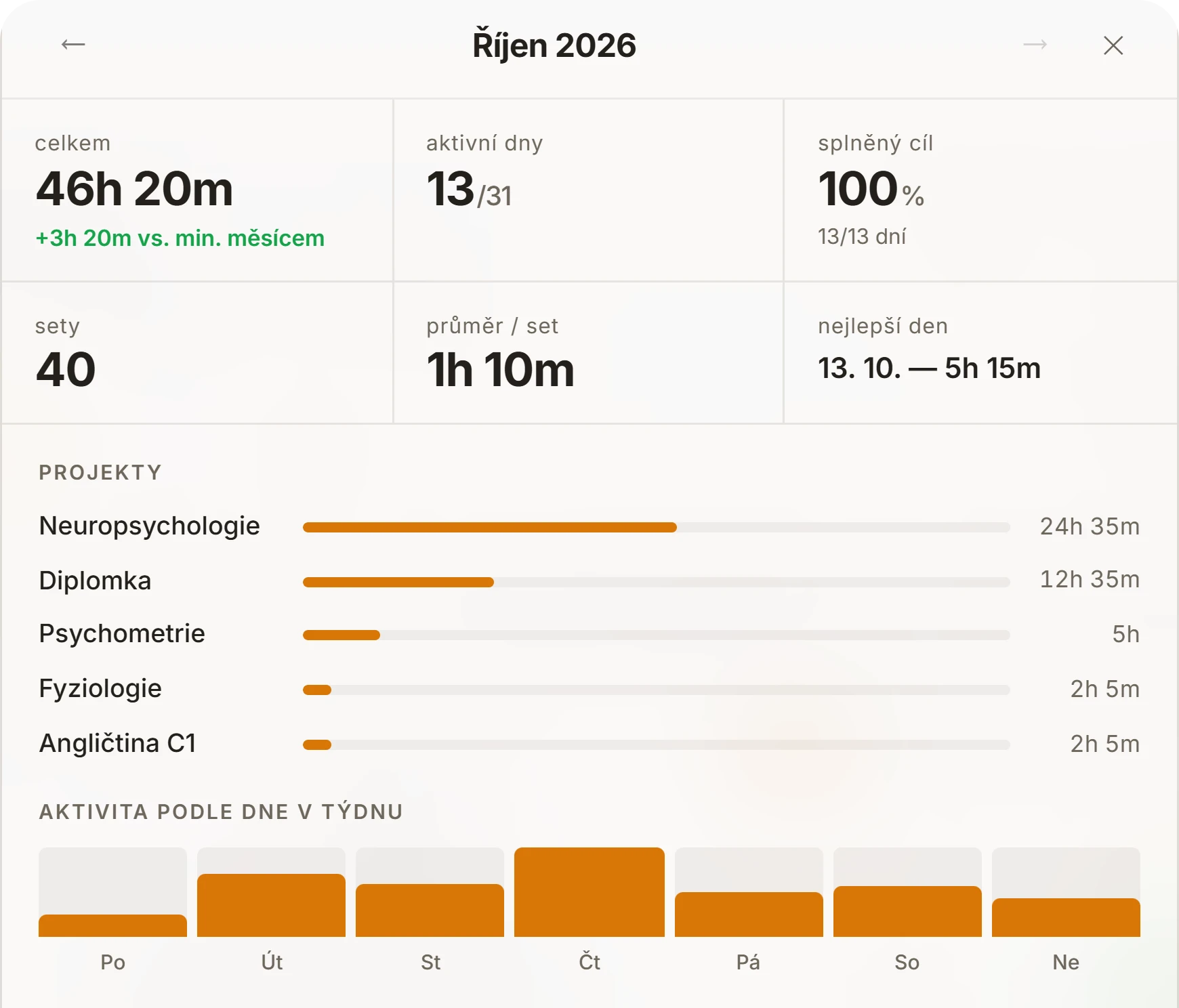Click the Říjen 2026 title
This screenshot has width=1179, height=1008.
(x=554, y=45)
